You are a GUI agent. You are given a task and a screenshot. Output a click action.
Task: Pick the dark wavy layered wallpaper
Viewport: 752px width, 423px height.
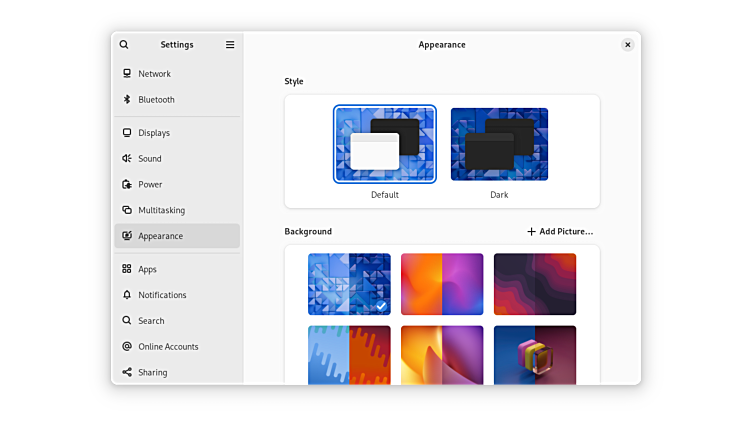[x=535, y=284]
